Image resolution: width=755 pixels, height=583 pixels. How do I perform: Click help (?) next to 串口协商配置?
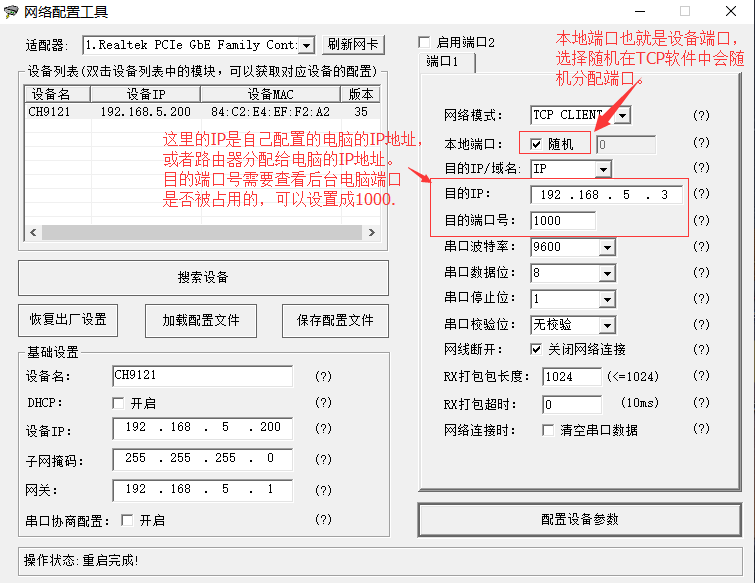(323, 519)
